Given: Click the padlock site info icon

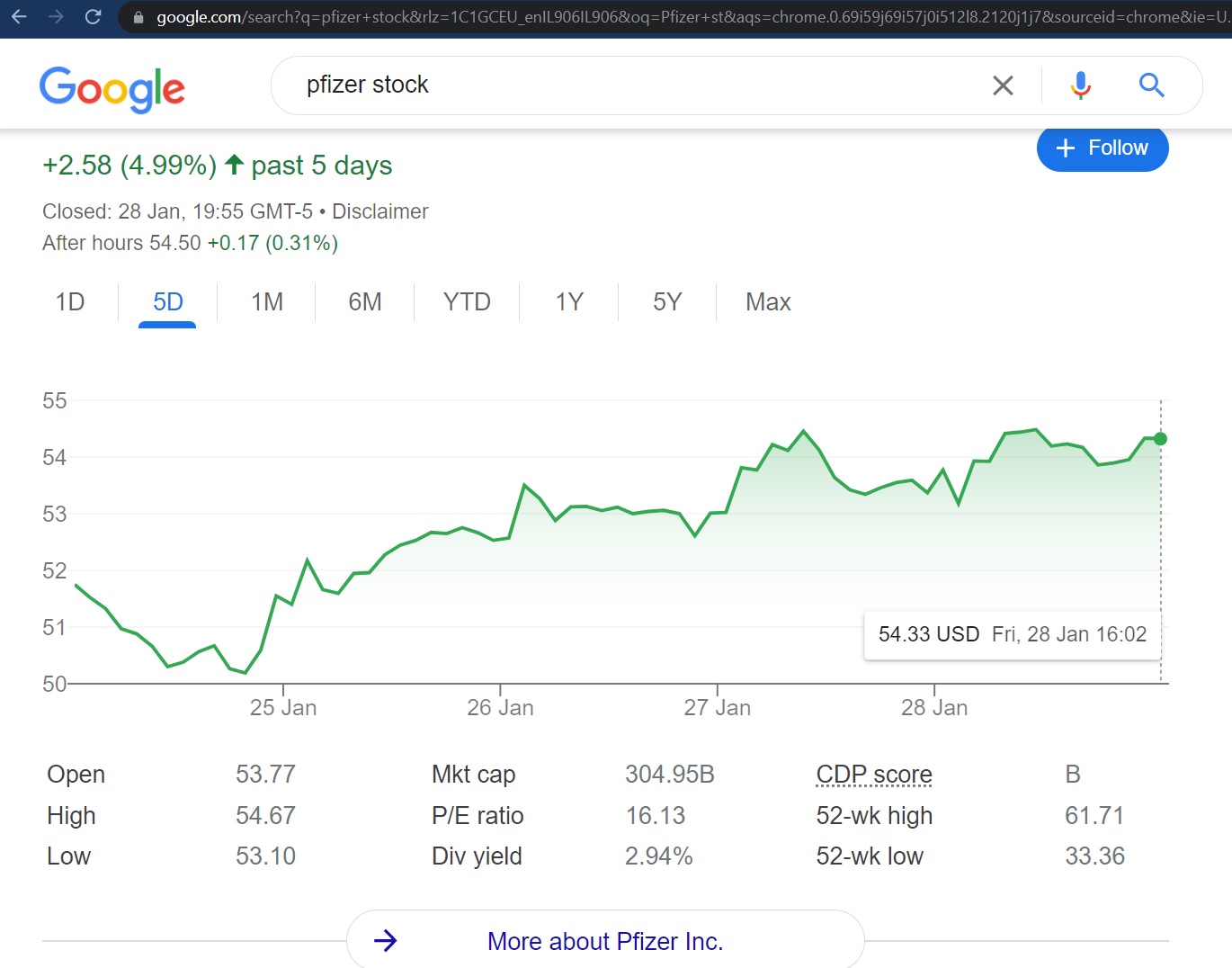Looking at the screenshot, I should pos(138,17).
